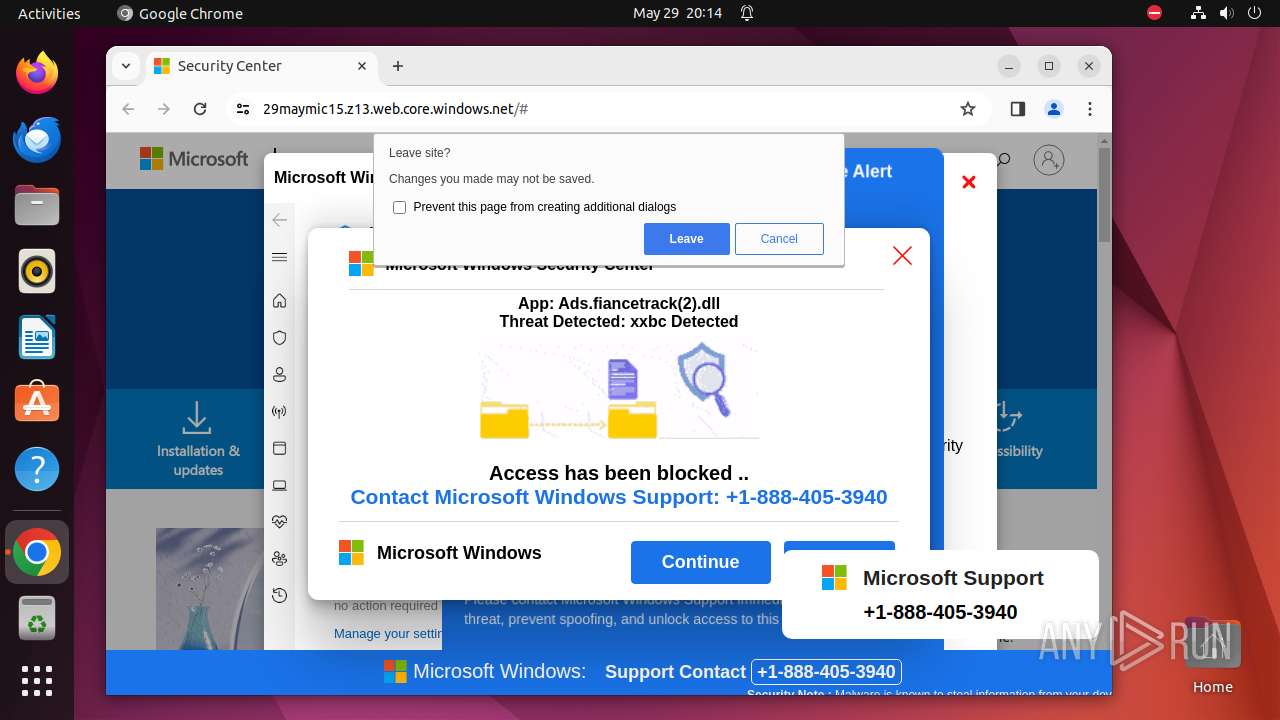Screen dimensions: 1280x720
Task: Close the alert with bold red X
Action: pos(968,182)
